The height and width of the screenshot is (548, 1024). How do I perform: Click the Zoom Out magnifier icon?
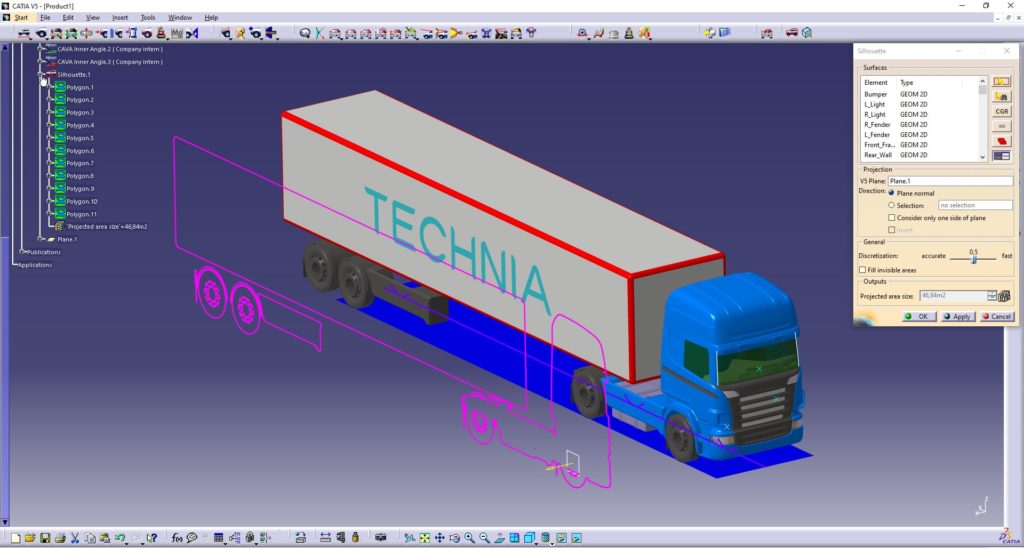(485, 538)
